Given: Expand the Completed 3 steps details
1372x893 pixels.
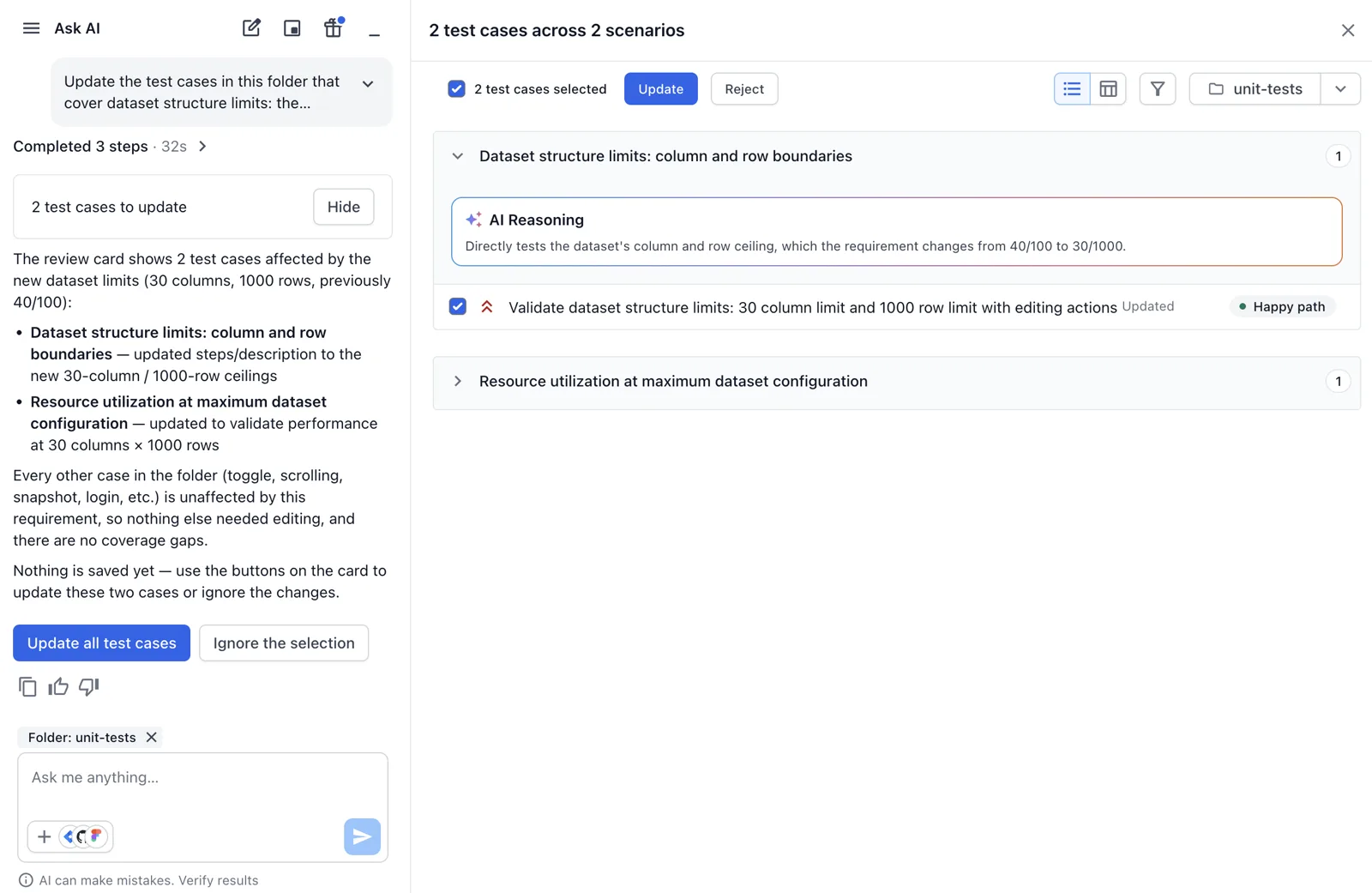Looking at the screenshot, I should 202,147.
